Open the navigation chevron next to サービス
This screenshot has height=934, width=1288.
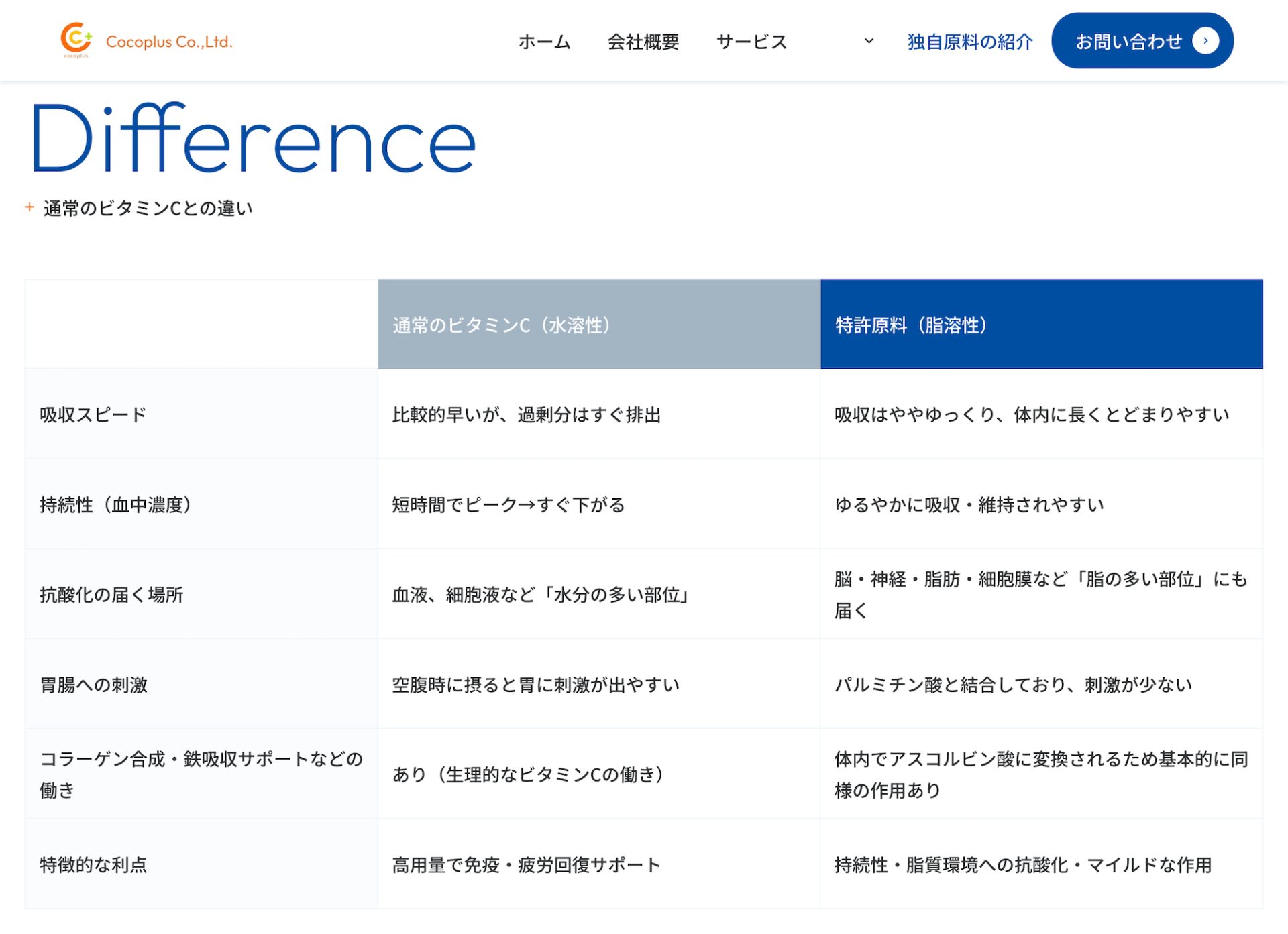pos(869,42)
